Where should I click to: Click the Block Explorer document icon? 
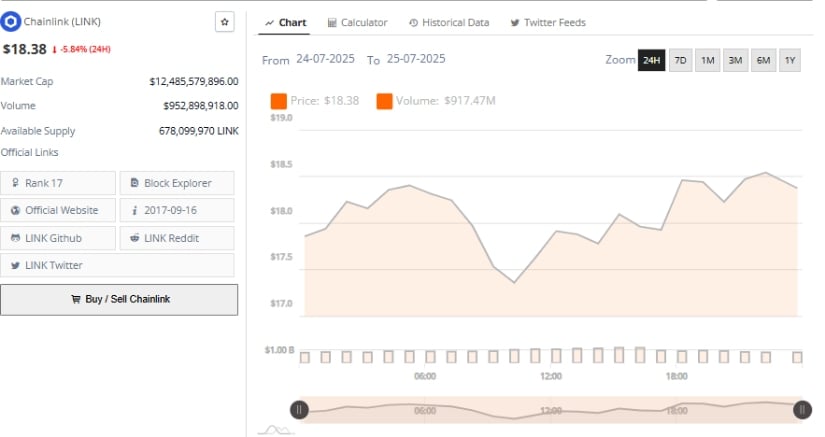point(134,183)
